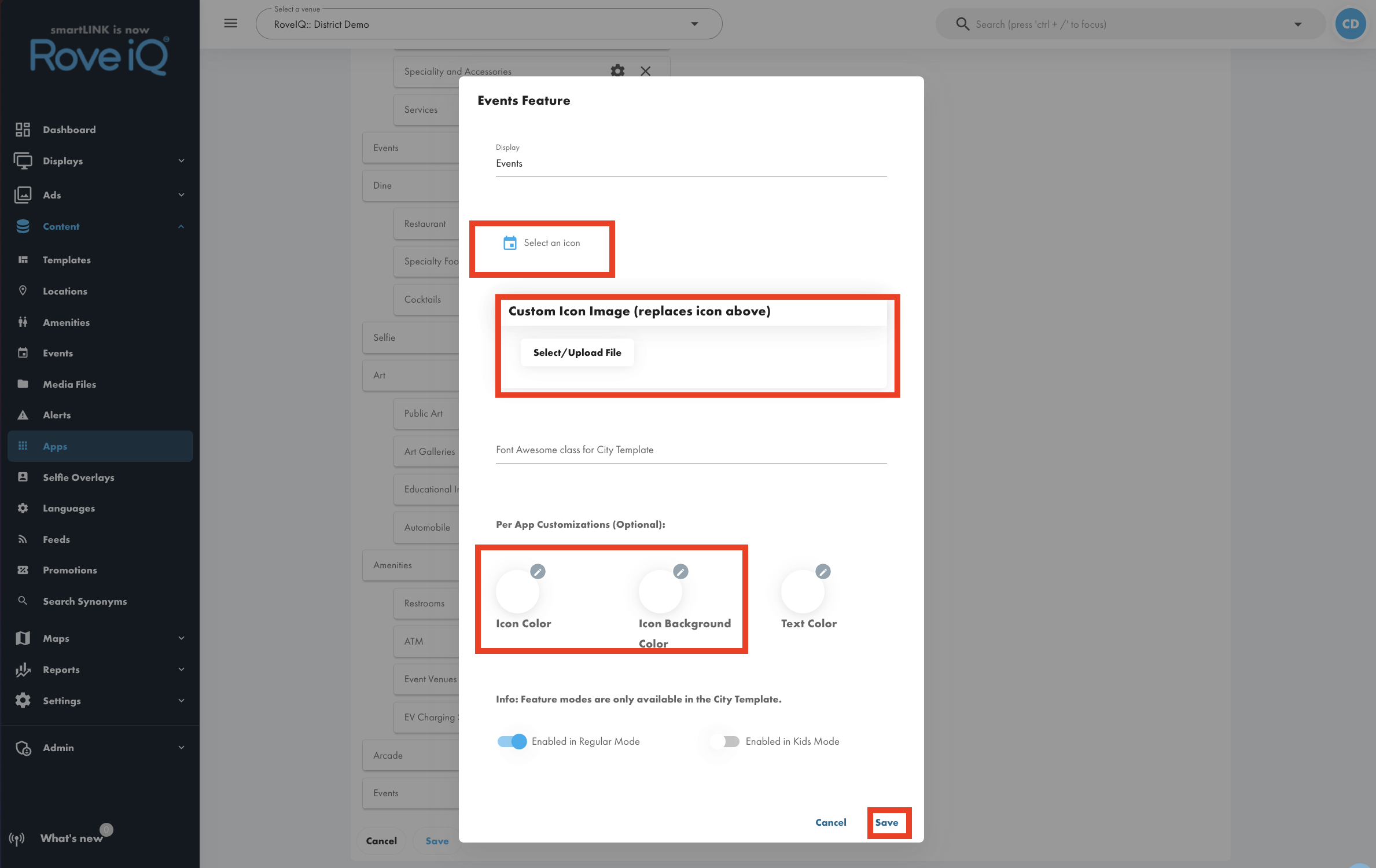The height and width of the screenshot is (868, 1376).
Task: Click the Cocktails row in the background list
Action: click(426, 299)
